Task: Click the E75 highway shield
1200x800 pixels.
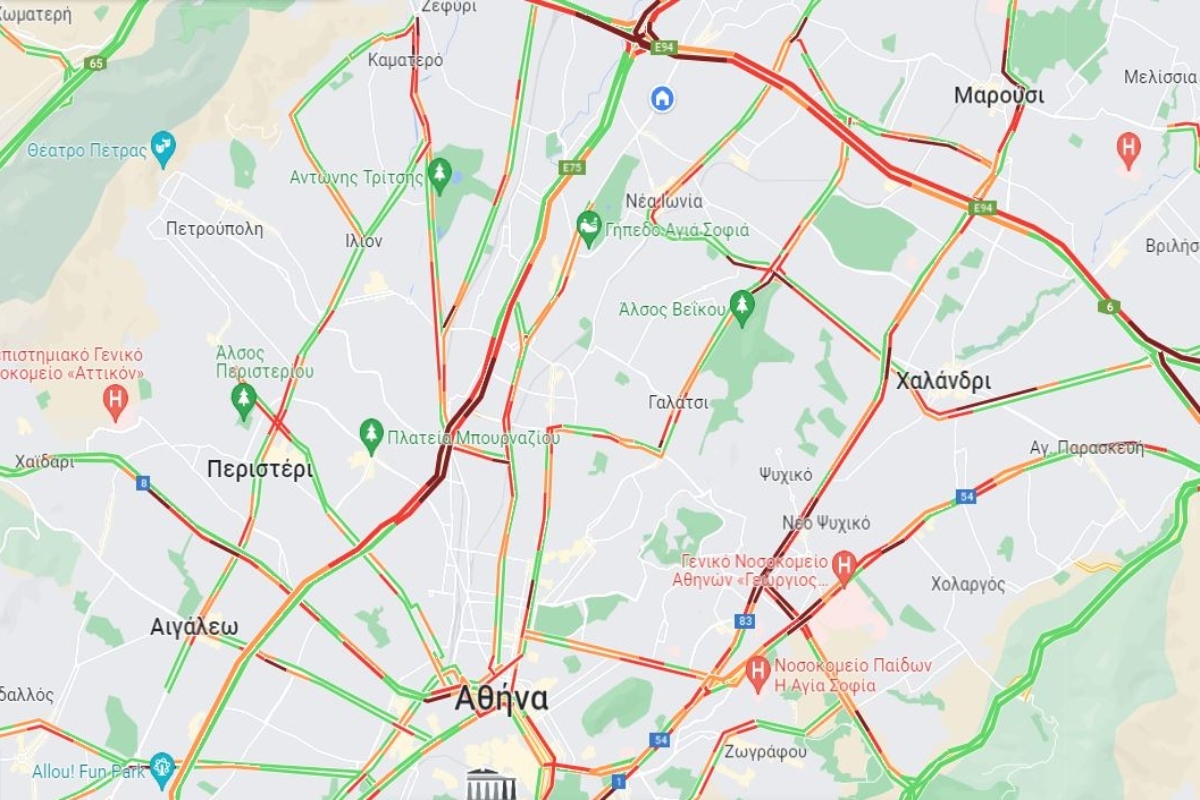Action: (x=572, y=168)
